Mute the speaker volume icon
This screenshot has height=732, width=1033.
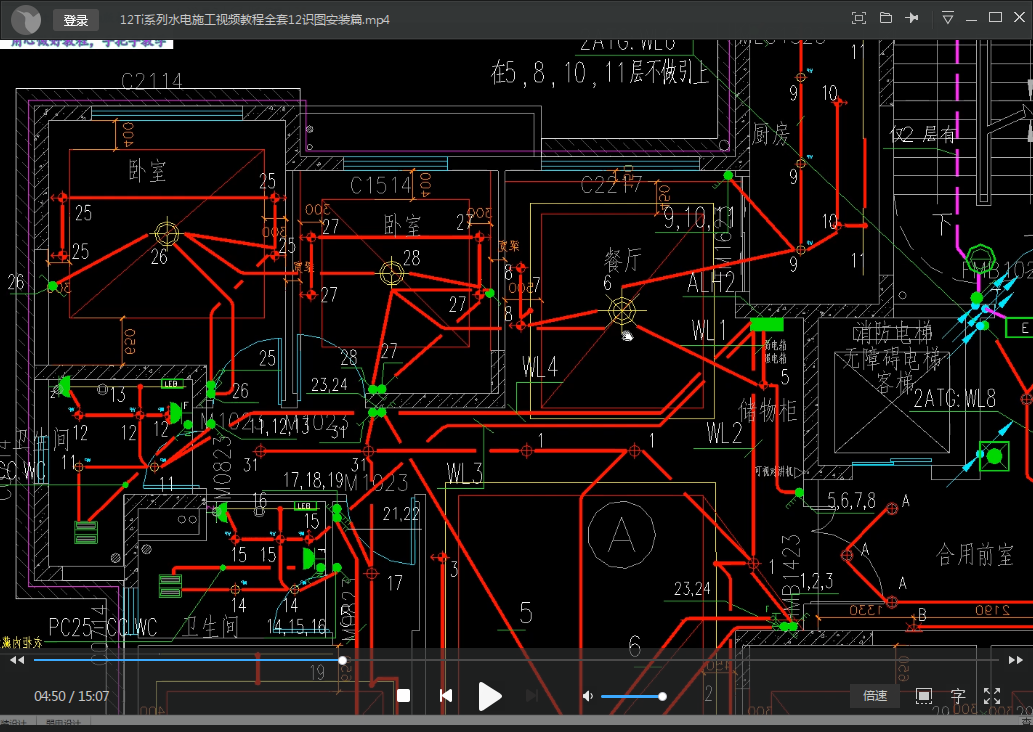pos(588,696)
